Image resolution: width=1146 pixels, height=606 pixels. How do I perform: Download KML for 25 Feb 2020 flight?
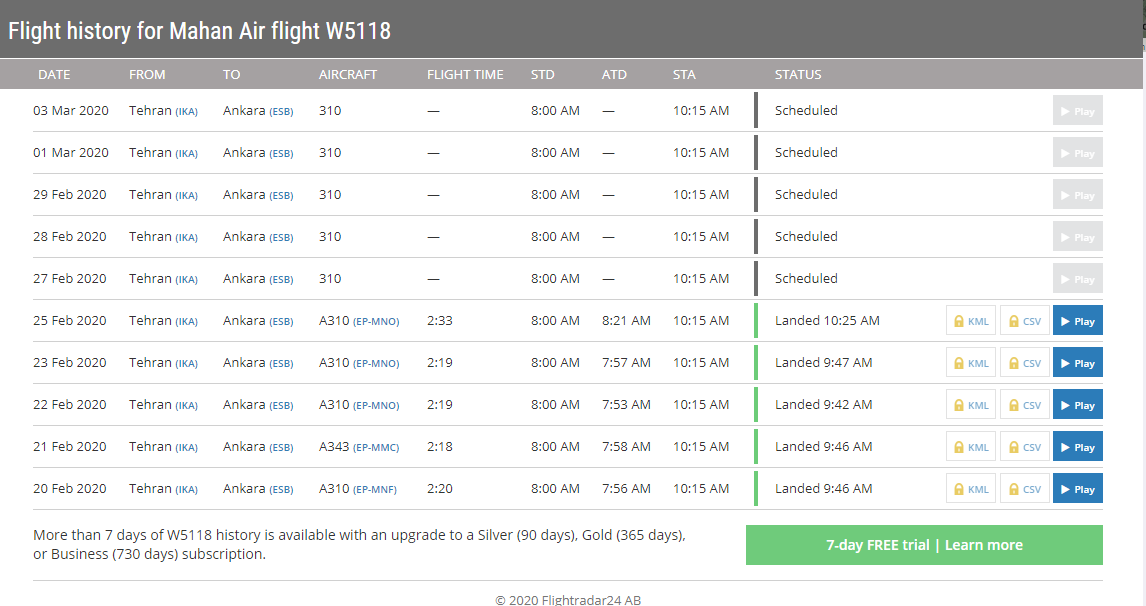(x=971, y=321)
